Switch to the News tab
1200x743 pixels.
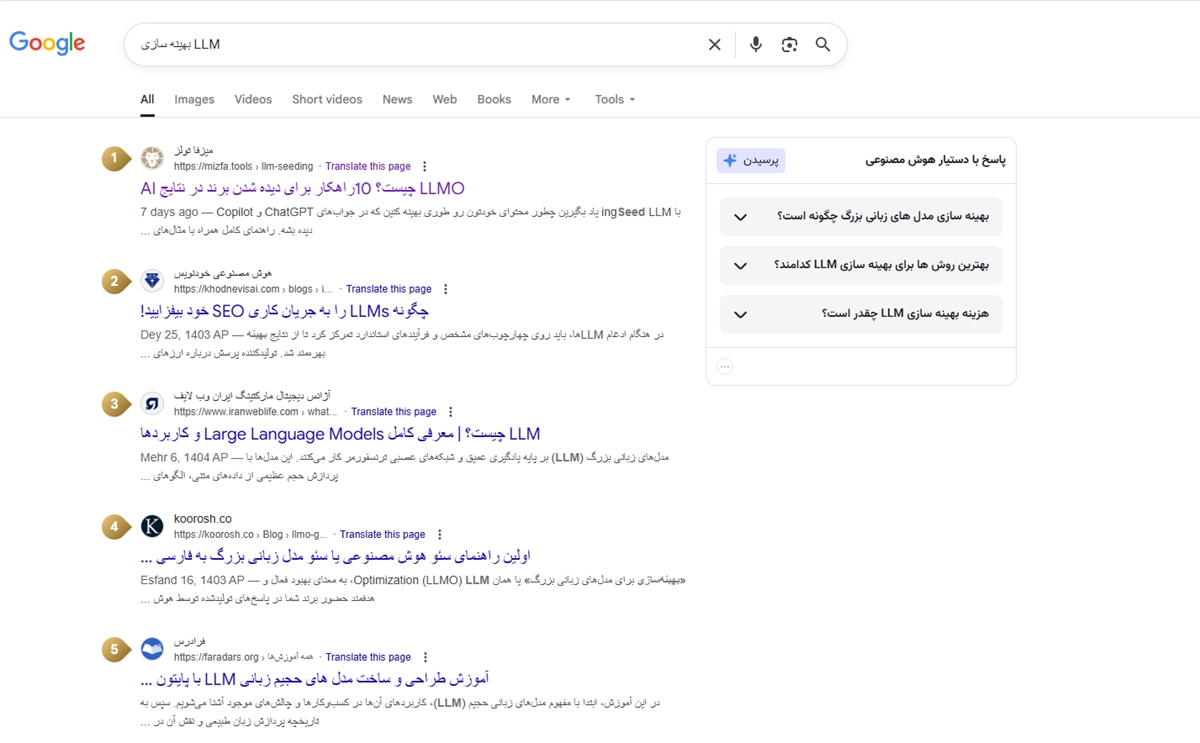point(397,100)
